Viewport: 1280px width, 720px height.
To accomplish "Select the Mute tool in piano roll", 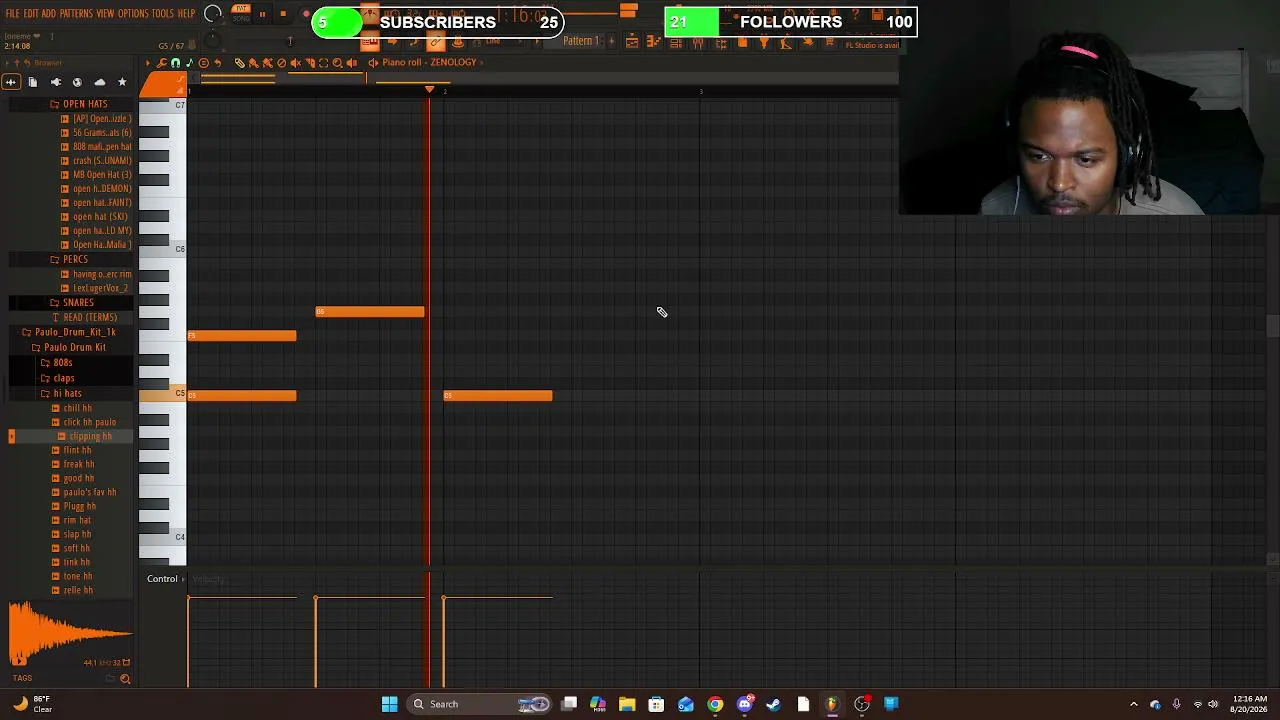I will point(281,63).
